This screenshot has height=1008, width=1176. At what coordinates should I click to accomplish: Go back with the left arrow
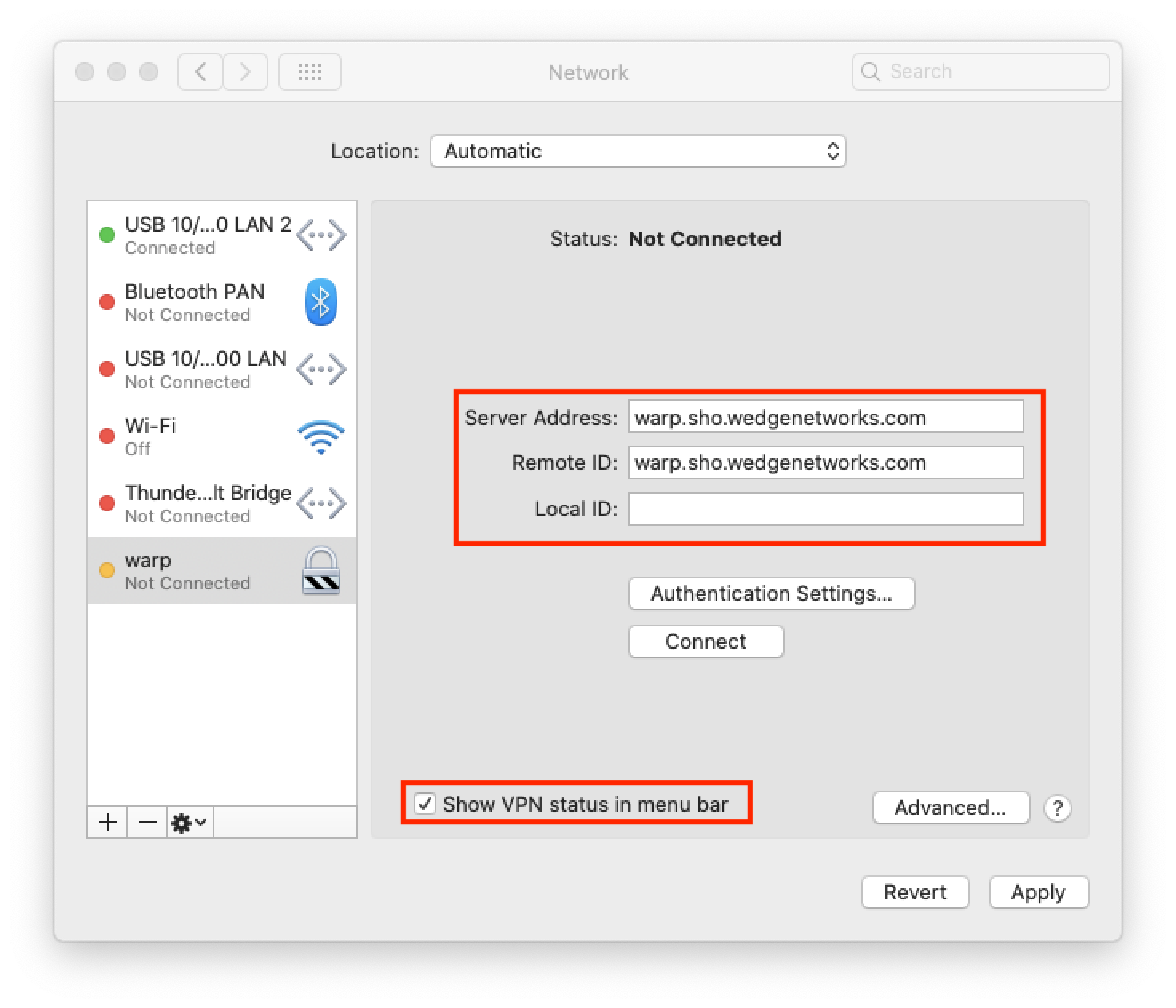[x=201, y=73]
